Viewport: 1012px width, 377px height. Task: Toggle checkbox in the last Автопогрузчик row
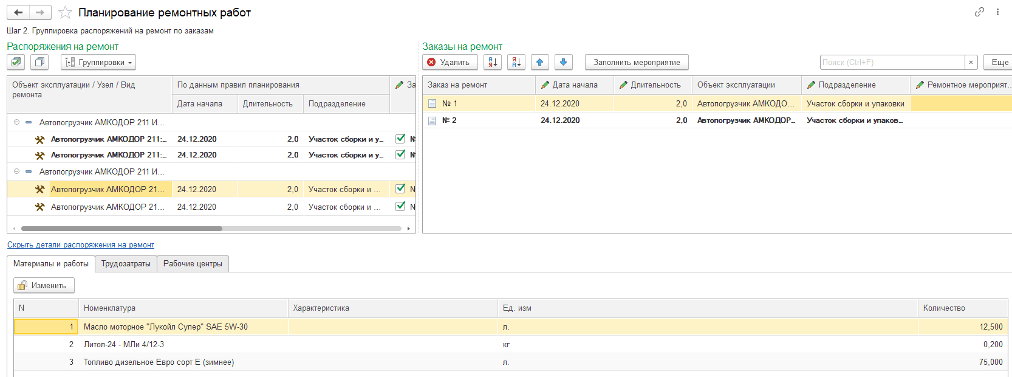tap(400, 207)
